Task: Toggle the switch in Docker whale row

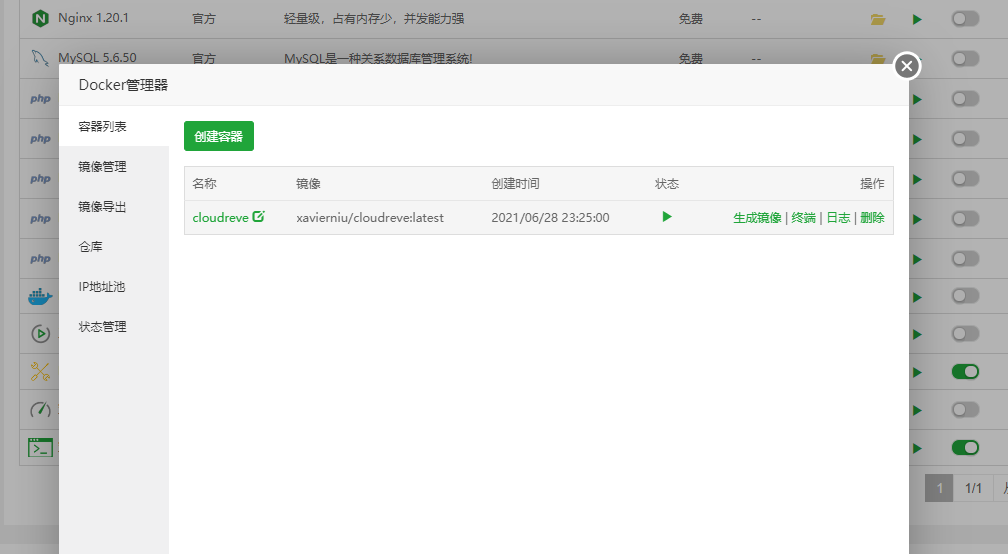Action: coord(965,296)
